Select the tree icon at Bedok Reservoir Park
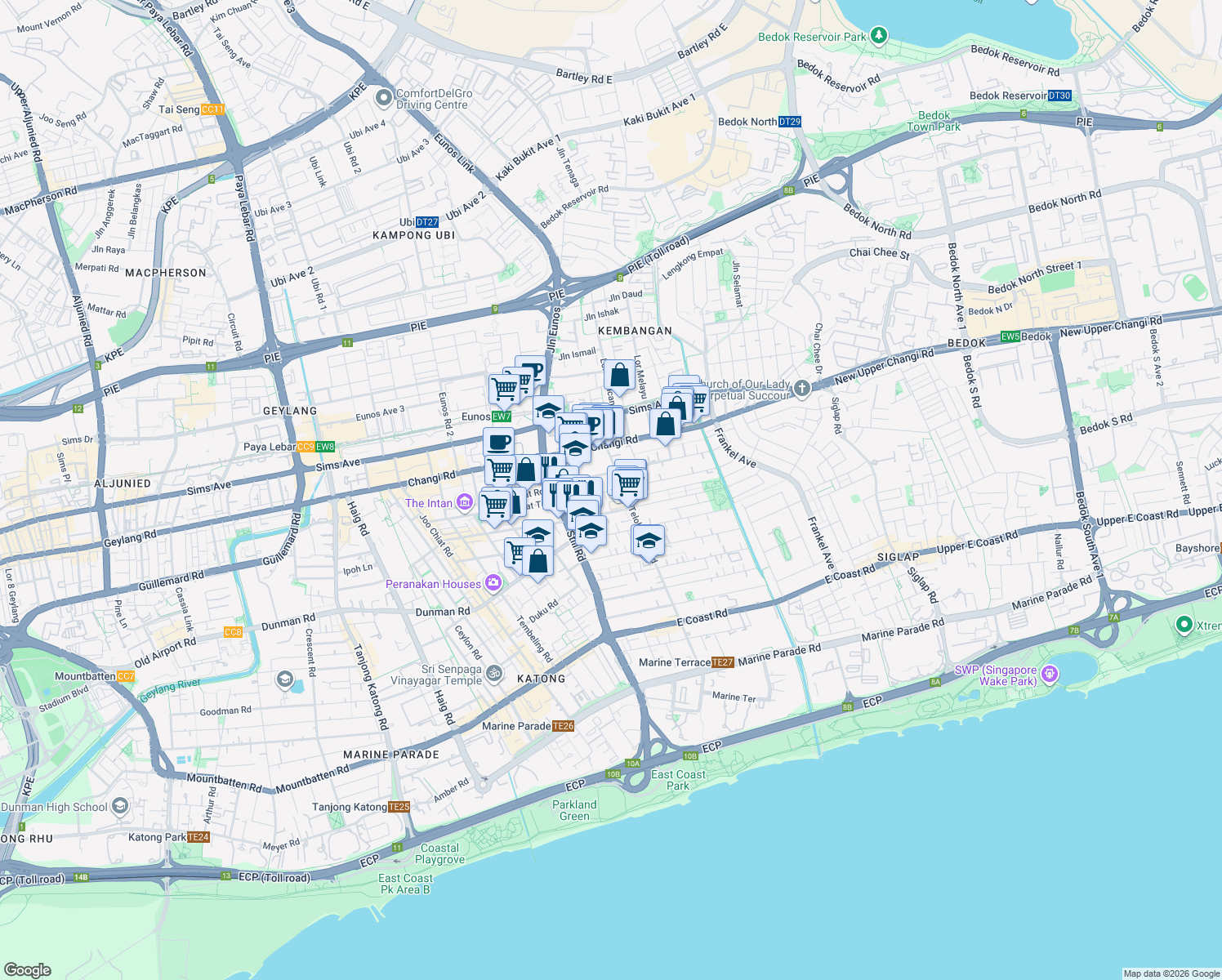Image resolution: width=1222 pixels, height=980 pixels. pos(878,34)
